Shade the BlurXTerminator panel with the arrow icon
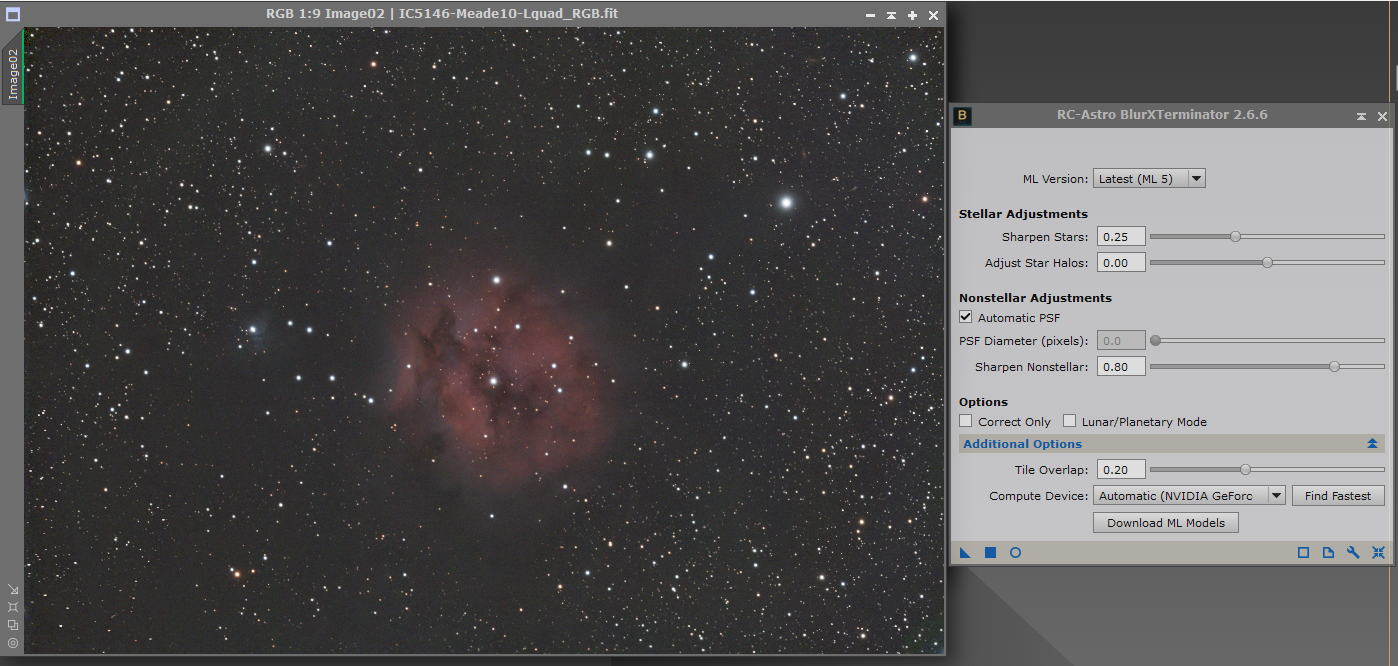Image resolution: width=1398 pixels, height=666 pixels. 1361,116
